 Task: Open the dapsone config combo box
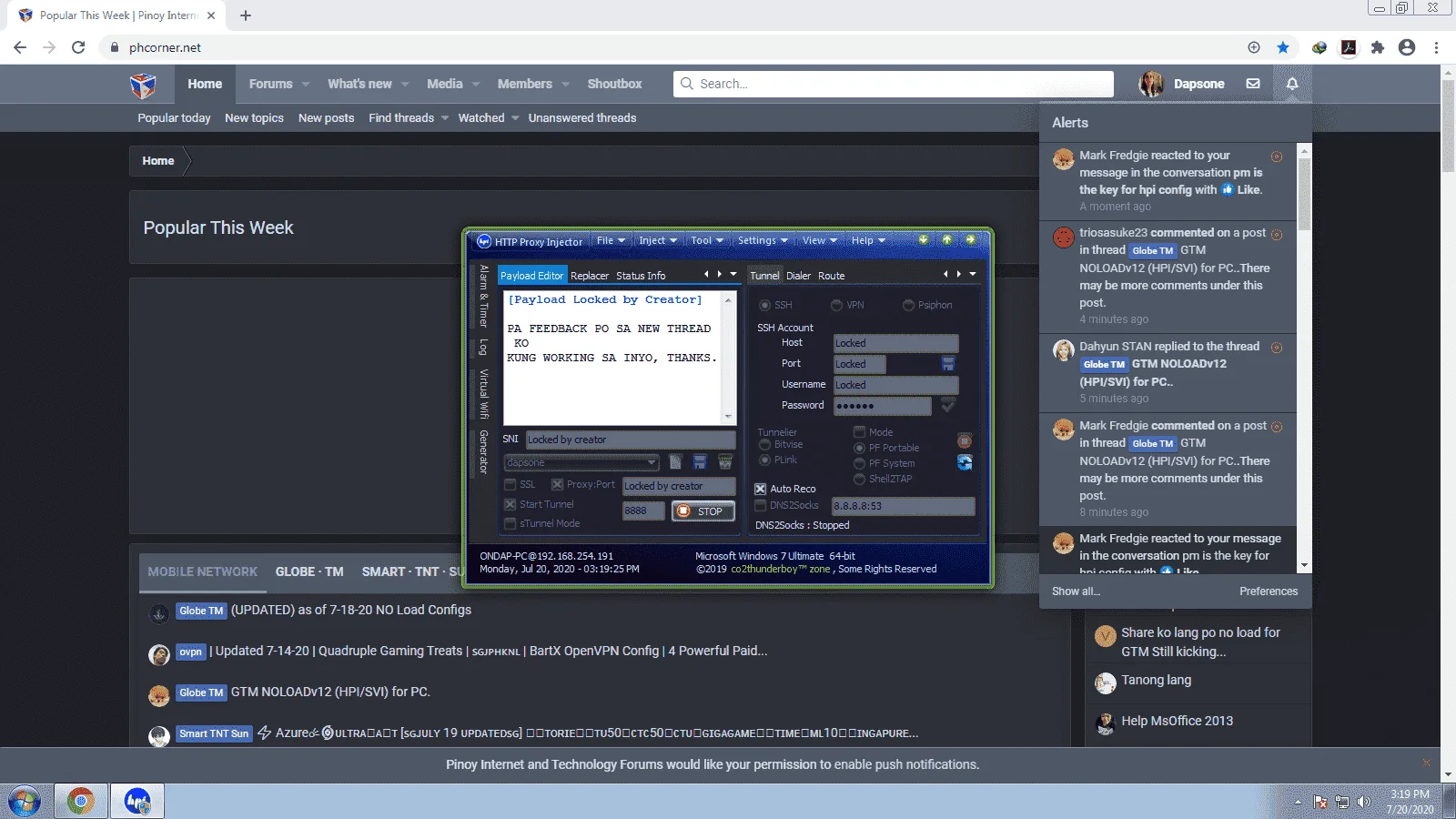pyautogui.click(x=581, y=462)
